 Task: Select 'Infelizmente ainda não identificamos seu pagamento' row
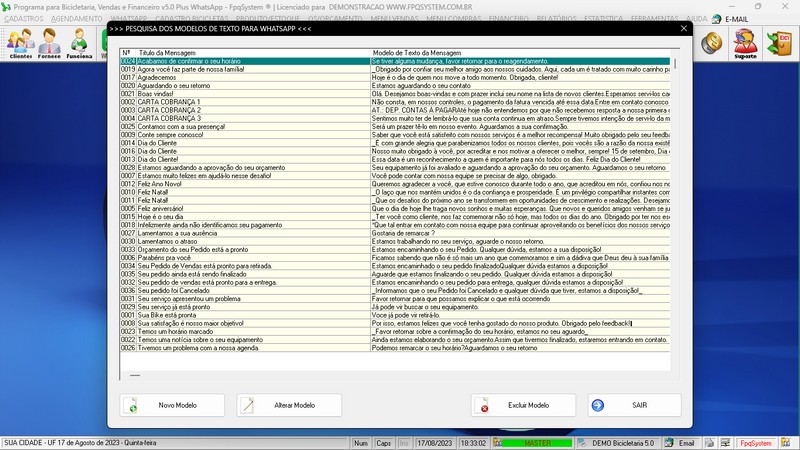tap(395, 225)
